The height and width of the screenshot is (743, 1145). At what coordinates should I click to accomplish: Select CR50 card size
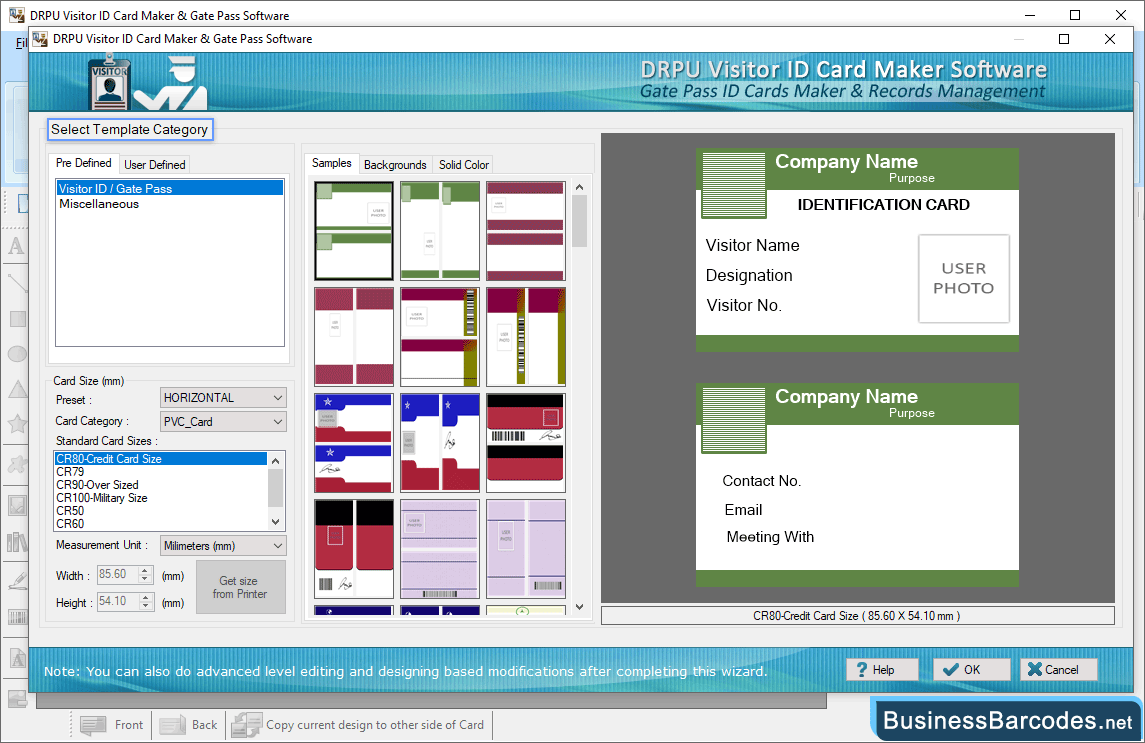pyautogui.click(x=161, y=511)
